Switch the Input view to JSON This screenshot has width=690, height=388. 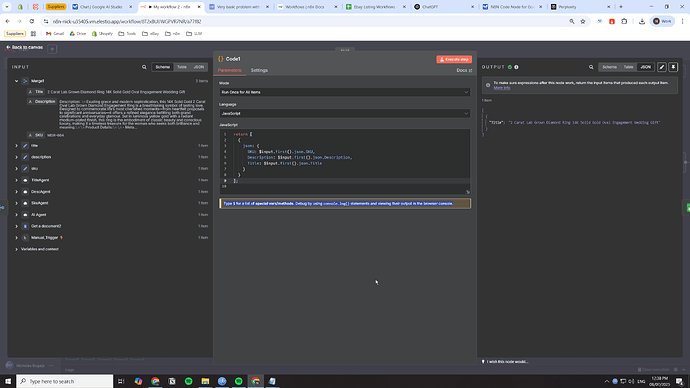(199, 67)
